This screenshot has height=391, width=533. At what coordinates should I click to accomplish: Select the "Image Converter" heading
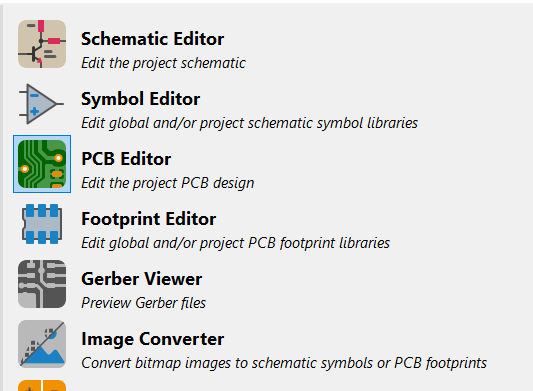[152, 339]
